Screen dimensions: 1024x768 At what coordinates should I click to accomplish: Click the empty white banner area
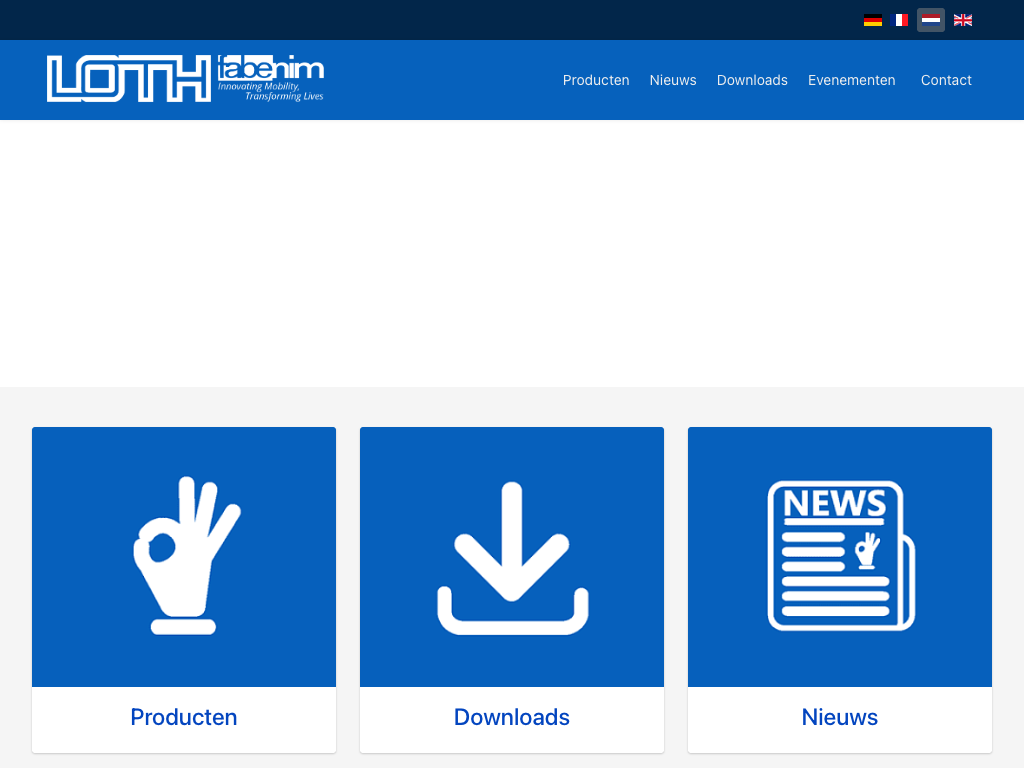click(512, 253)
